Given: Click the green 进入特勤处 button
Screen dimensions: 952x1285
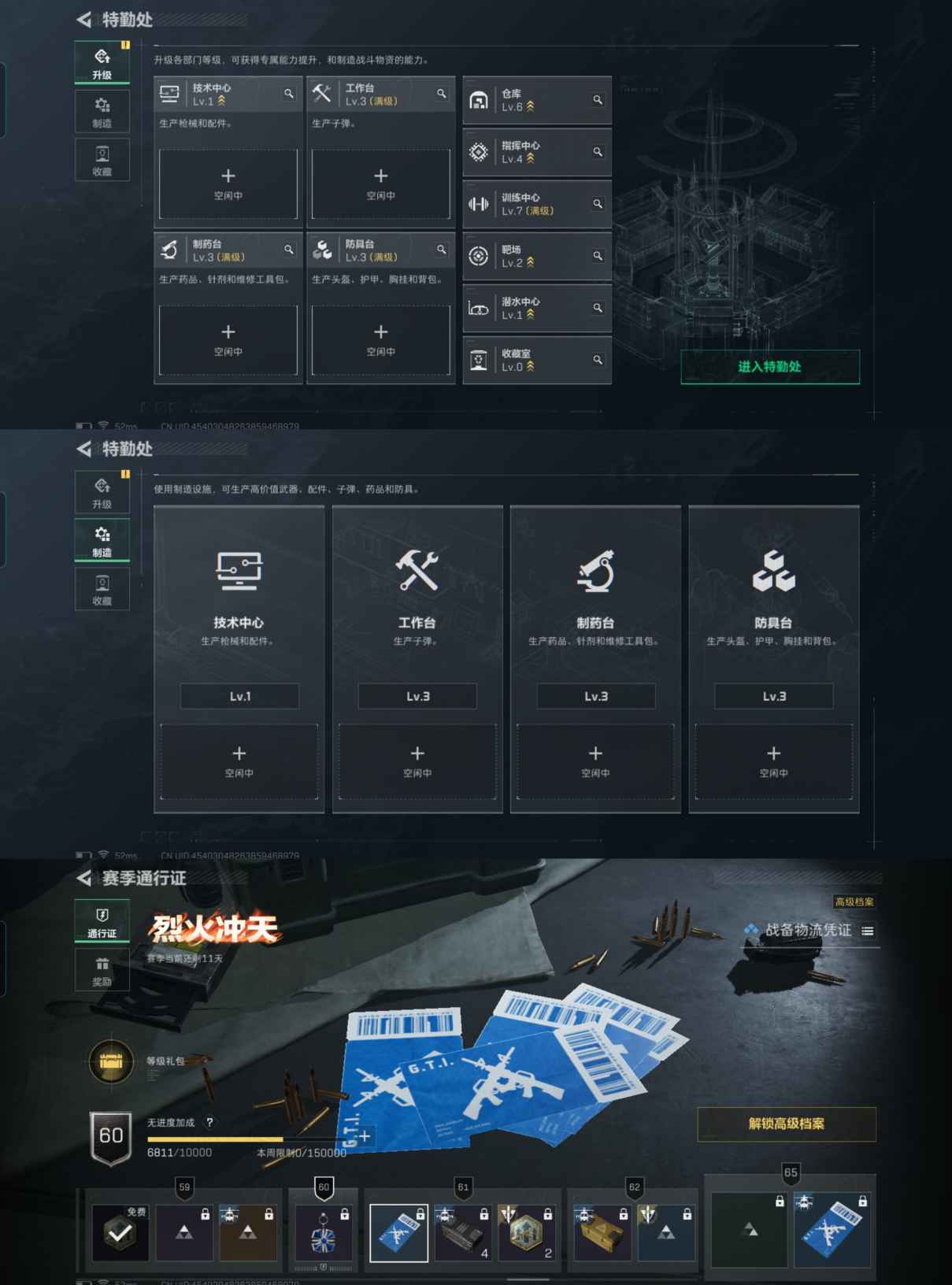Looking at the screenshot, I should pos(770,367).
